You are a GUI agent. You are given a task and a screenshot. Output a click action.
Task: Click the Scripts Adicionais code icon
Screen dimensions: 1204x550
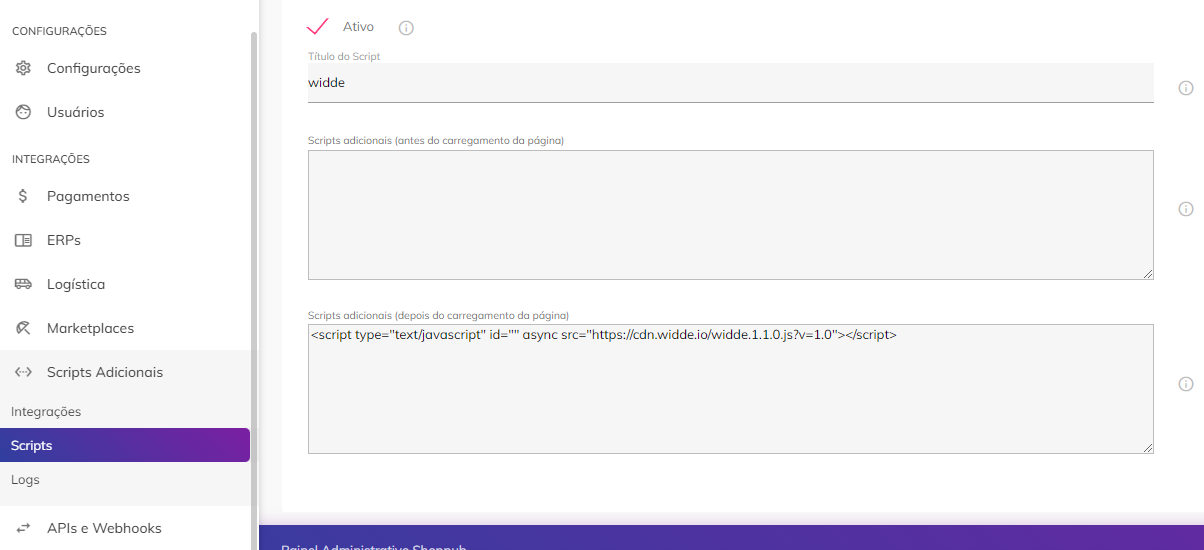tap(23, 372)
